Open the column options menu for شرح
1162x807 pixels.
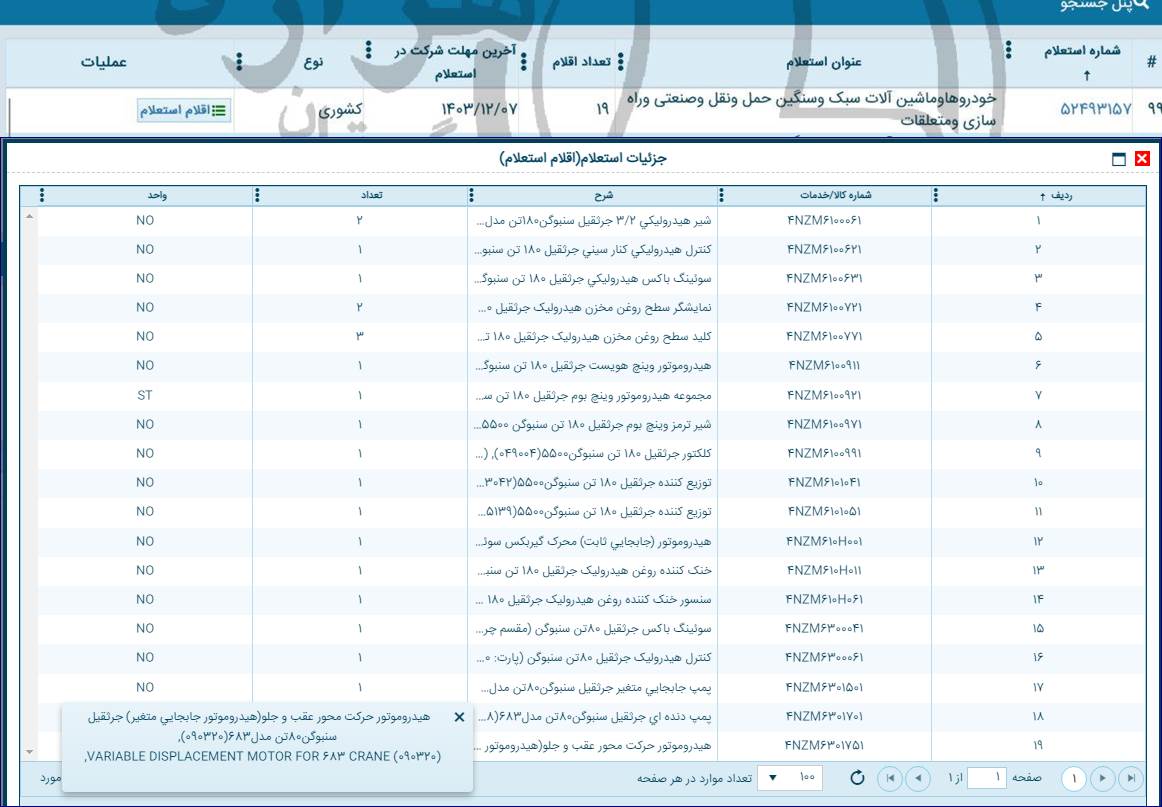pyautogui.click(x=471, y=197)
